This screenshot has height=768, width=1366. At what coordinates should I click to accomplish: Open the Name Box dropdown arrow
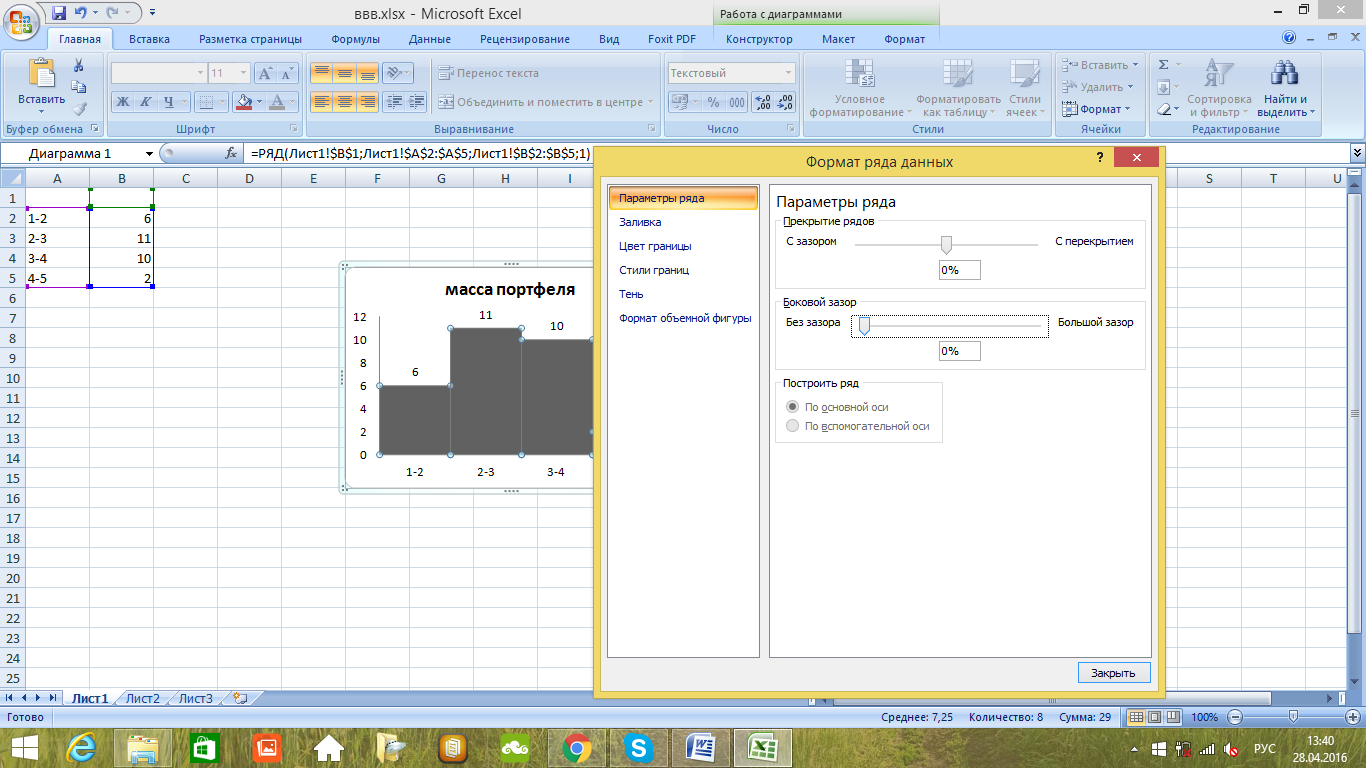[150, 153]
